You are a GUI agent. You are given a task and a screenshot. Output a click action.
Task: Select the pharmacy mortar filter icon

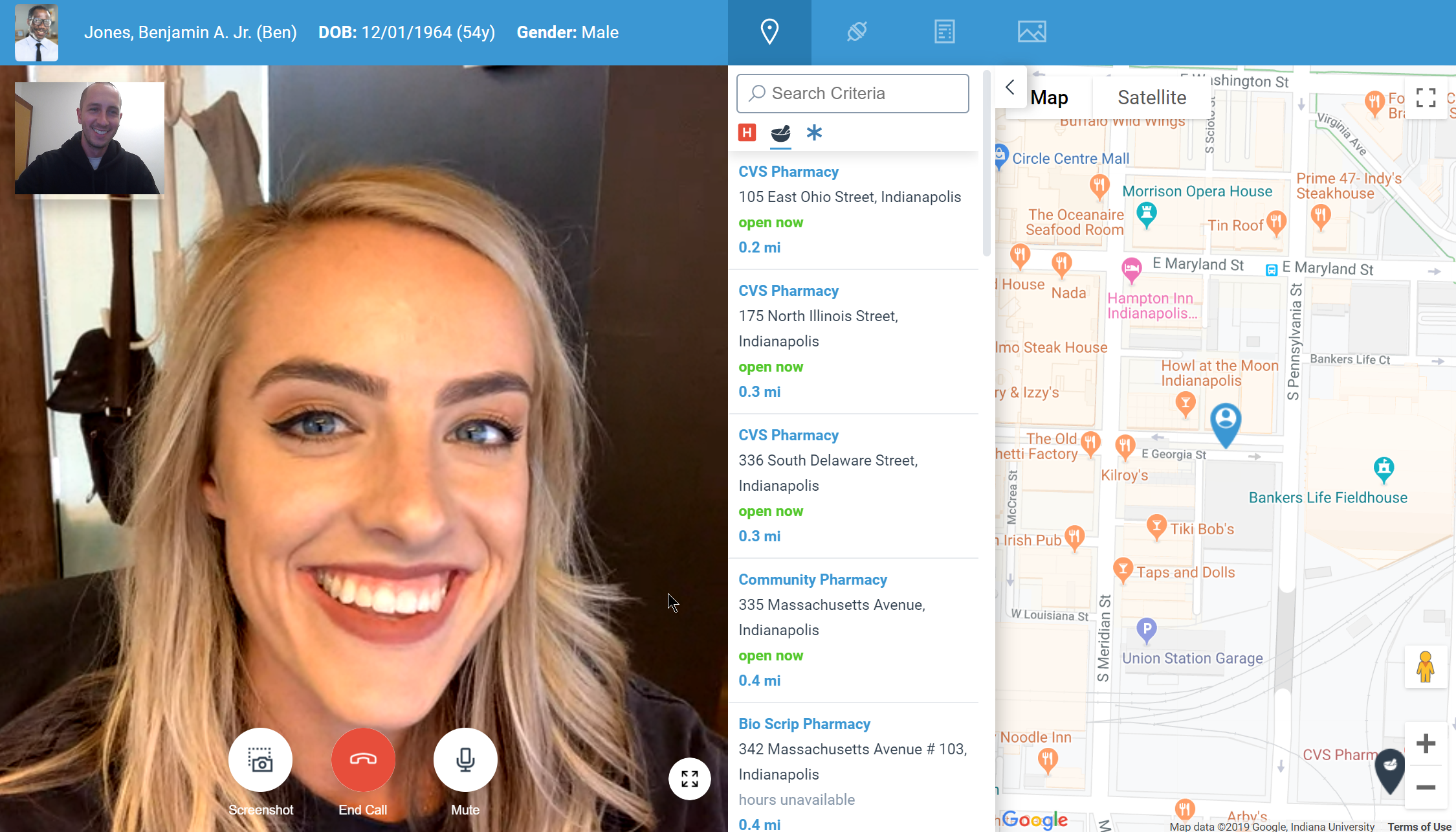780,133
